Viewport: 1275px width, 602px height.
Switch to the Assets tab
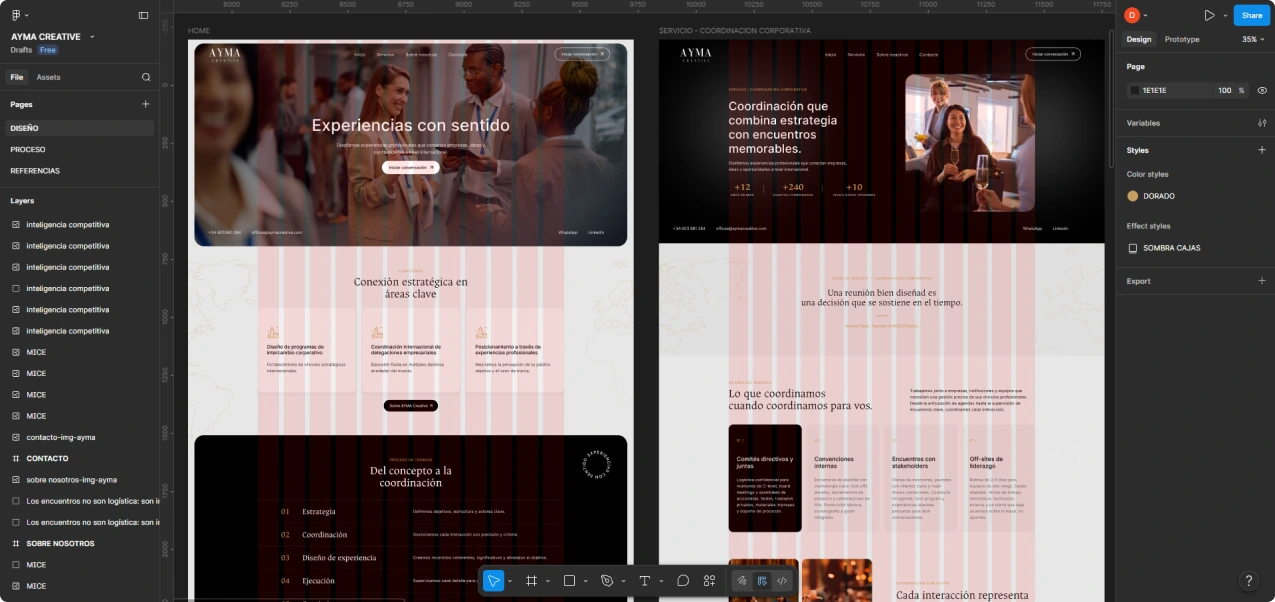48,77
